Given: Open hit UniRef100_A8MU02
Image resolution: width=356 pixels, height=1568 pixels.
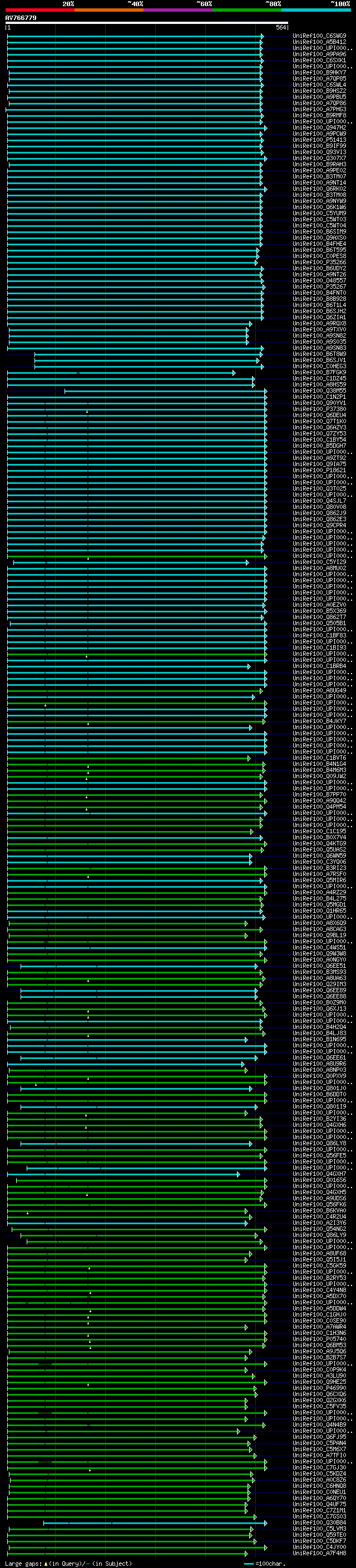Looking at the screenshot, I should 319,568.
